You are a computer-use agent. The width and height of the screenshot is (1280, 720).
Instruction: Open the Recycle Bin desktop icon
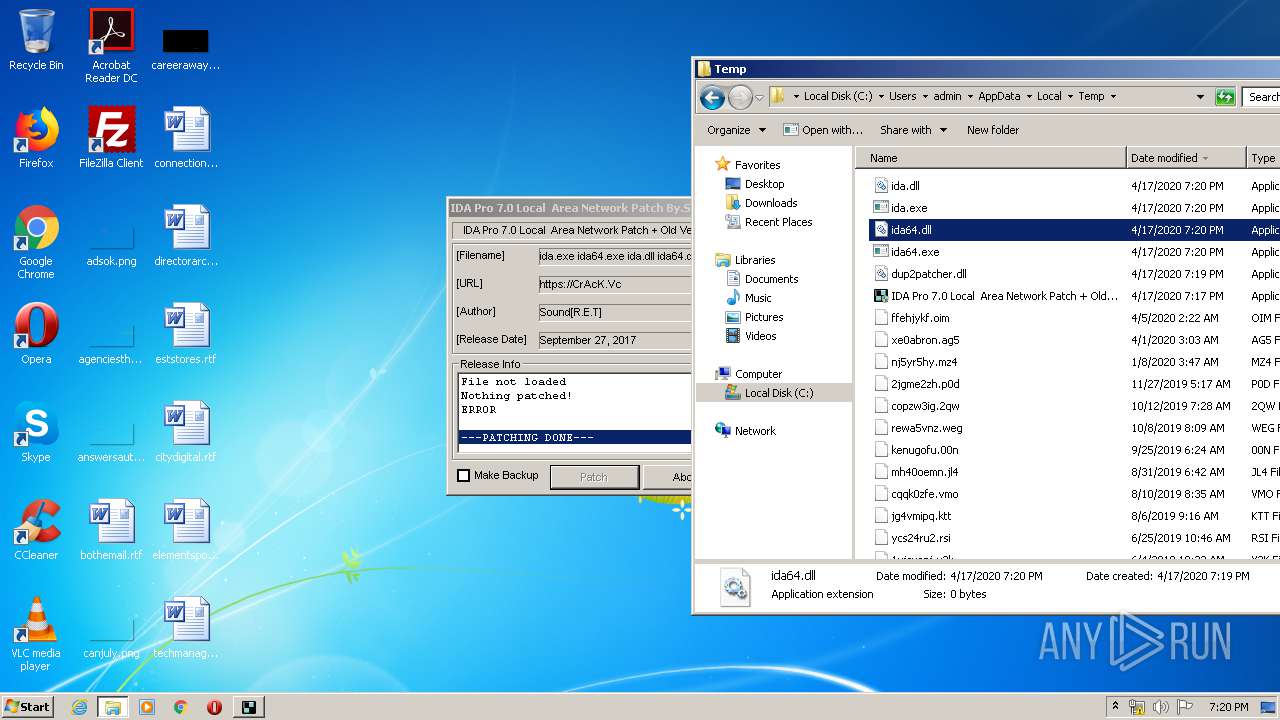click(36, 40)
